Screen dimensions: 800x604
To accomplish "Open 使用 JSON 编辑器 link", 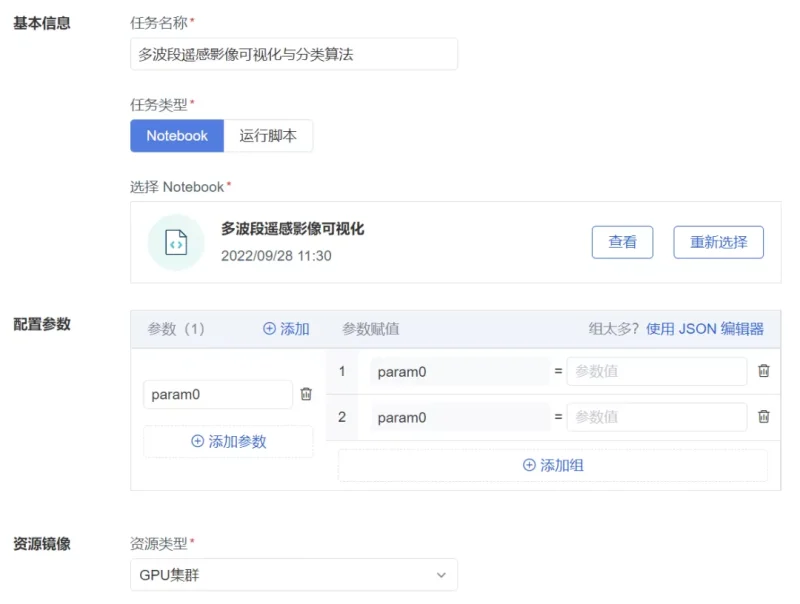I will 704,329.
